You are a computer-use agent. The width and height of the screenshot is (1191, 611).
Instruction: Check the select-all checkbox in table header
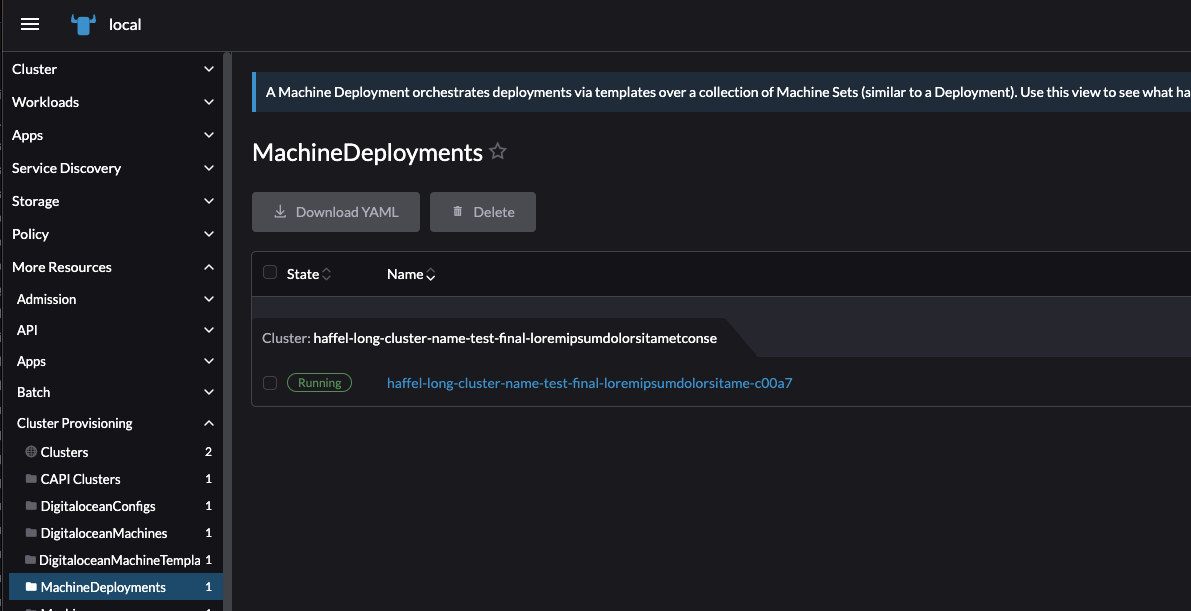pos(269,271)
